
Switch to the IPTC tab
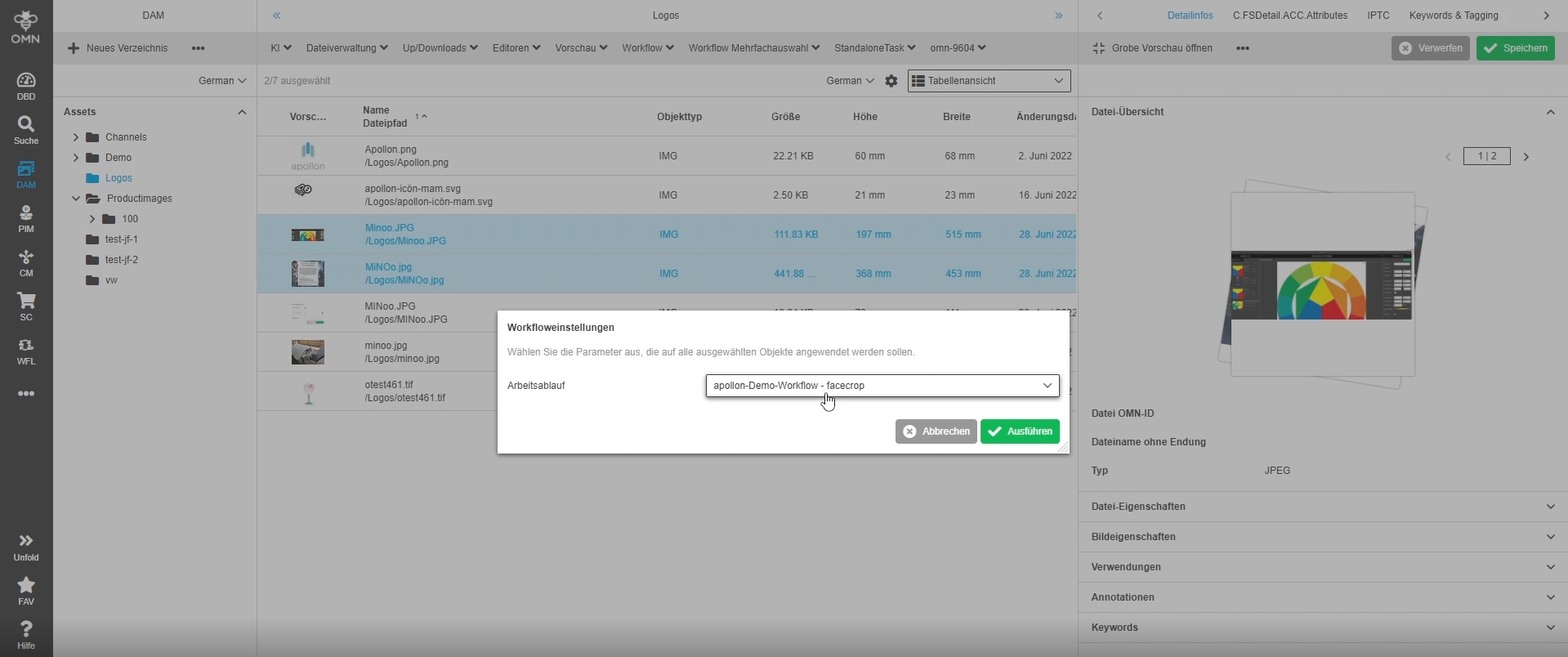click(x=1378, y=16)
